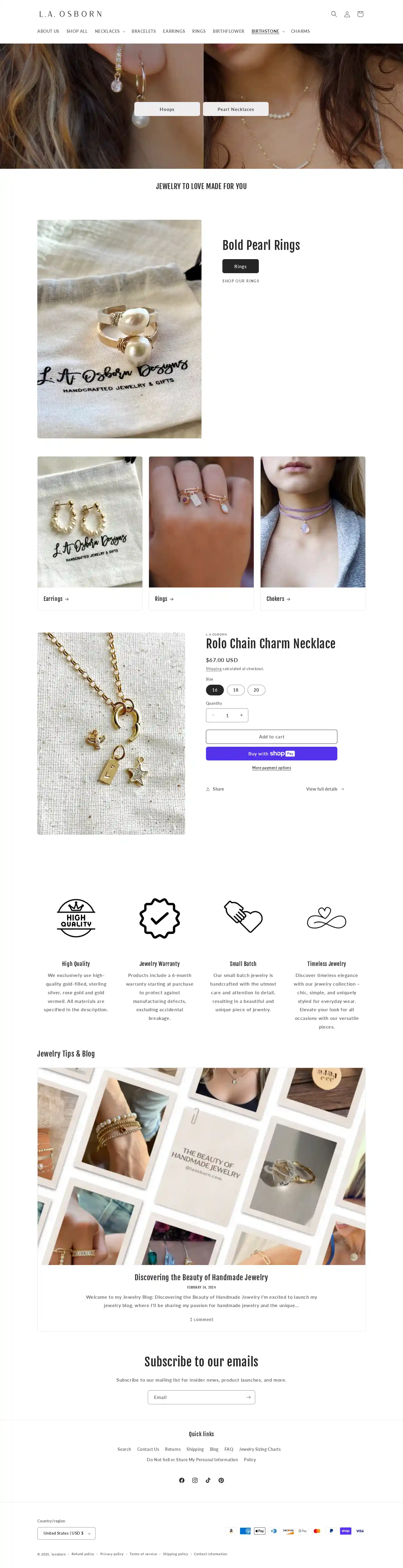Increase quantity with the plus button
403x1568 pixels.
pos(242,715)
